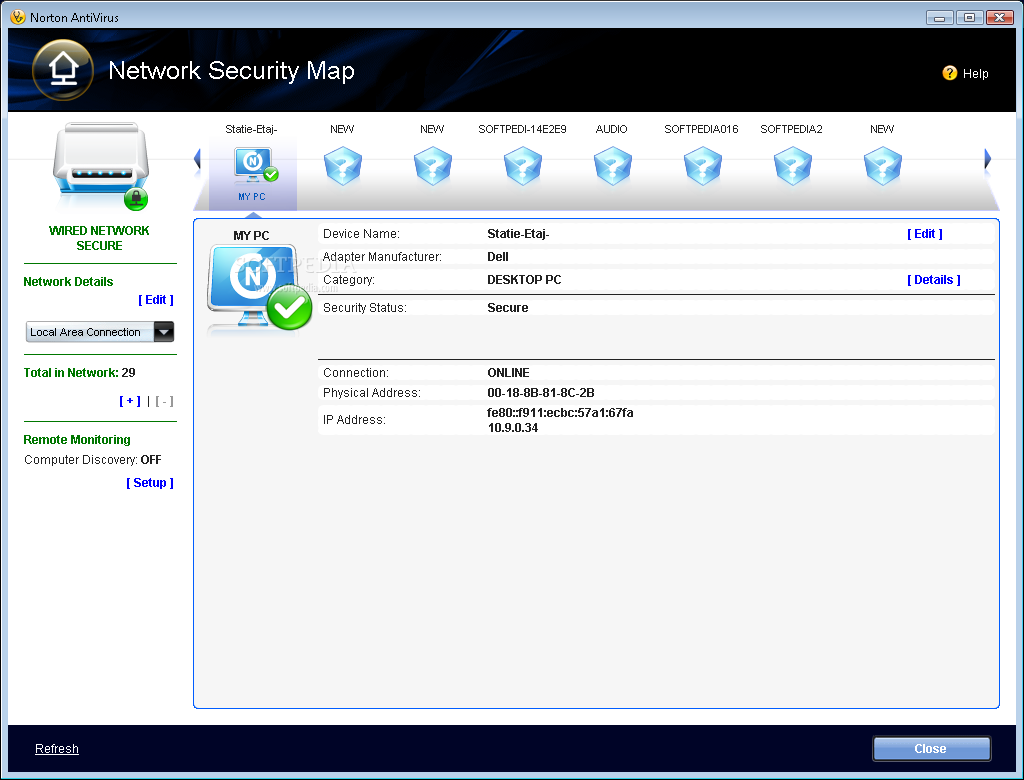Screen dimensions: 1024x780
Task: Maximize the Norton AntiVirus window
Action: pos(970,18)
